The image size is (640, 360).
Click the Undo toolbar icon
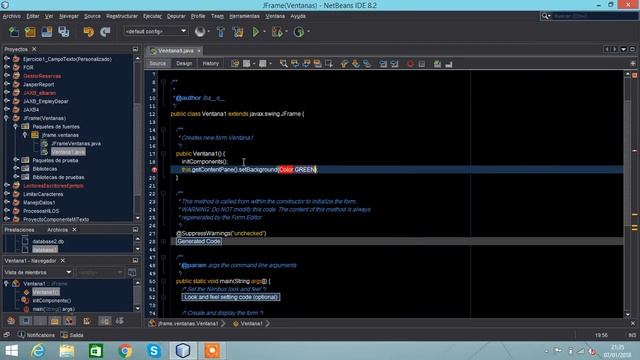(x=88, y=32)
